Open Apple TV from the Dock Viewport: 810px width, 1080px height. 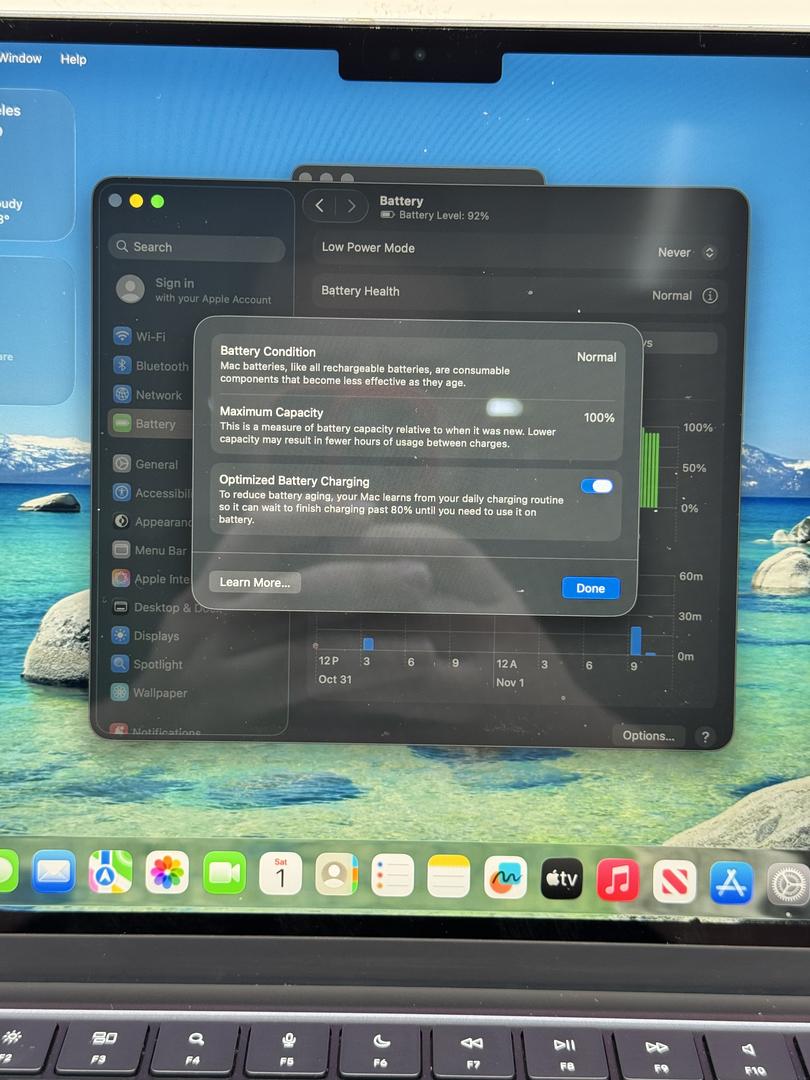[562, 879]
